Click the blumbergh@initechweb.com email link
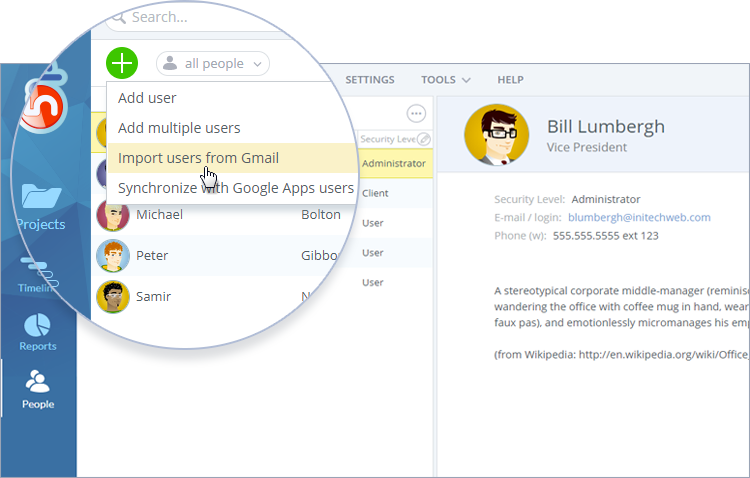750x478 pixels. (639, 217)
